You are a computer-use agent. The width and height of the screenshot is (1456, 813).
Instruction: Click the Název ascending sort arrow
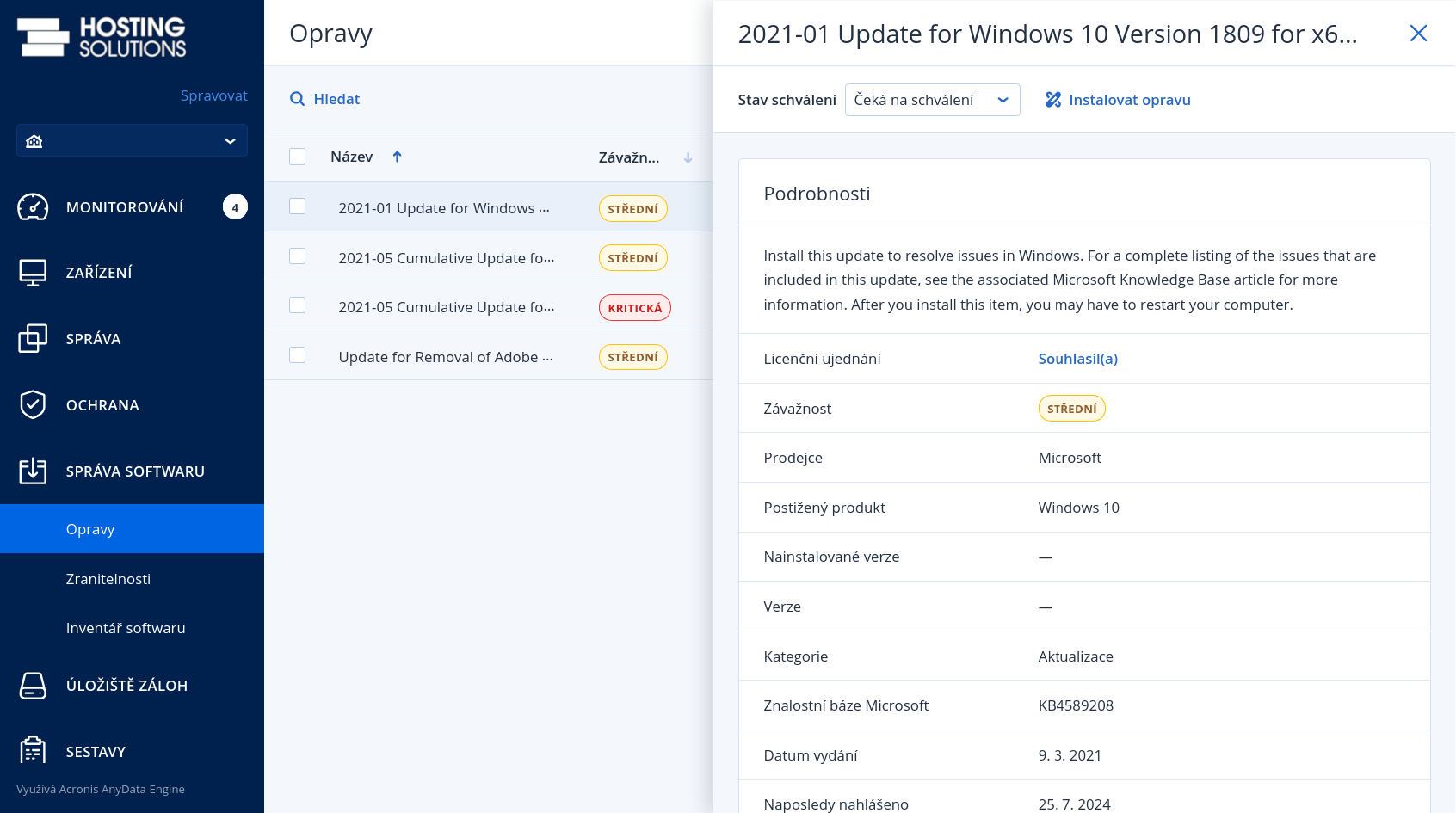click(397, 157)
